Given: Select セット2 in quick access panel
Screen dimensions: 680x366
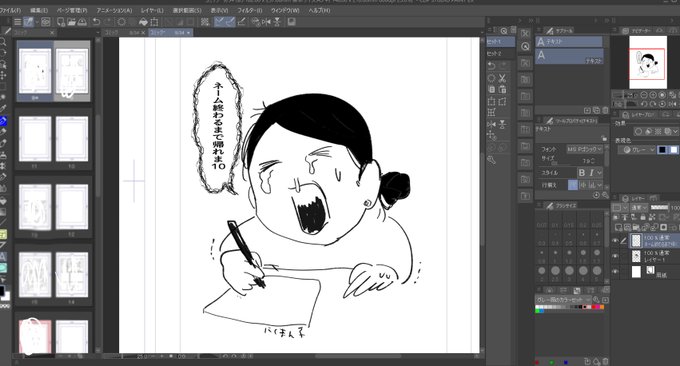Looking at the screenshot, I should [x=500, y=53].
